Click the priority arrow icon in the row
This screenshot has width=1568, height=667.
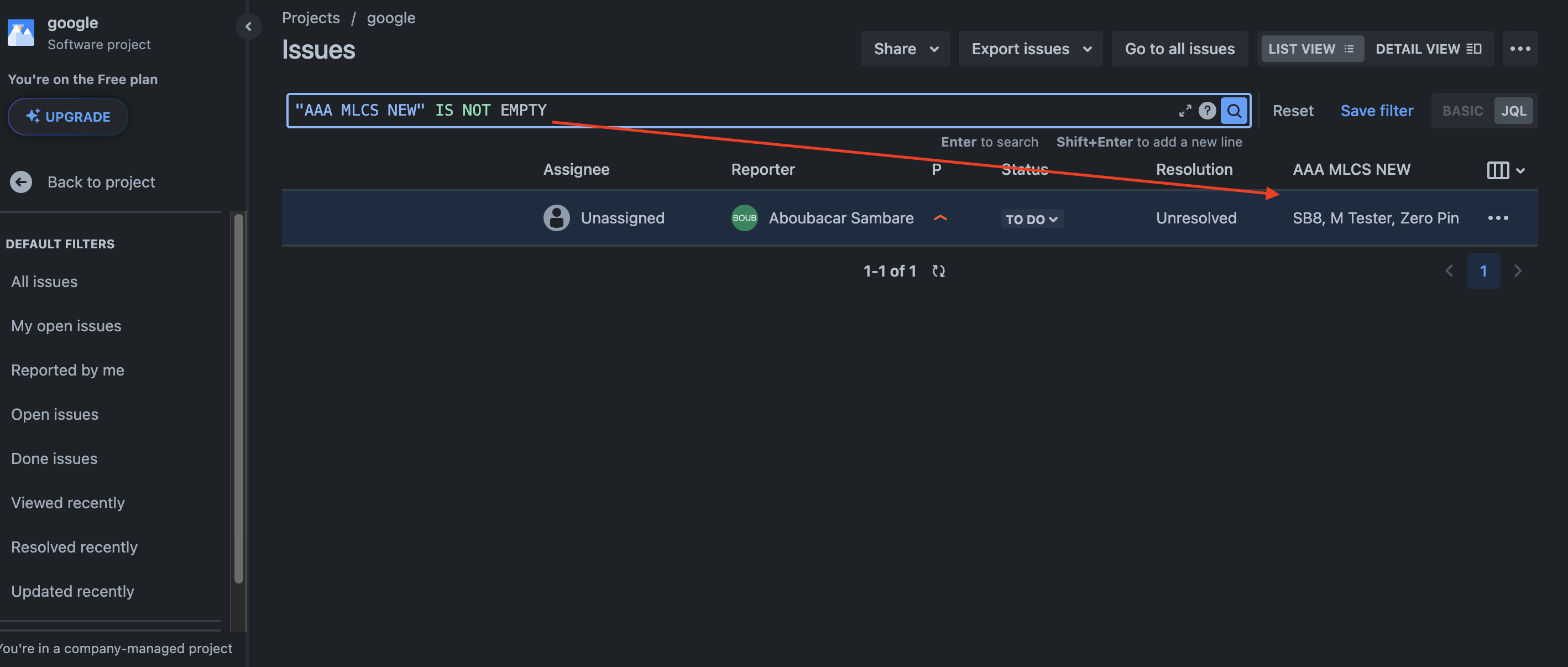tap(940, 218)
